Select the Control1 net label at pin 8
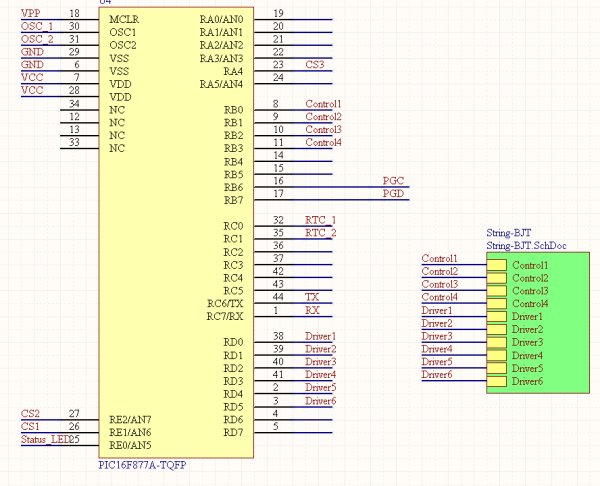The image size is (600, 486). (323, 104)
